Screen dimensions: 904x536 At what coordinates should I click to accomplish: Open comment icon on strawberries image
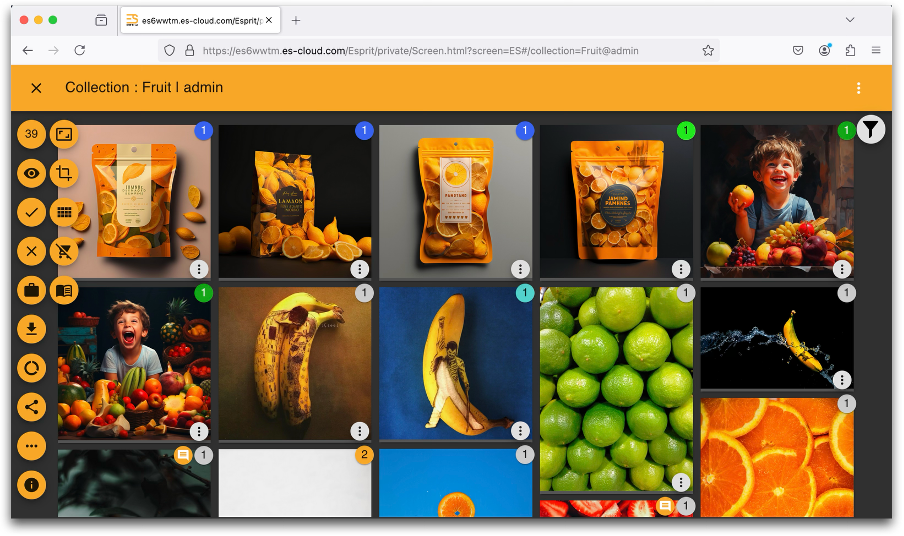pos(665,506)
